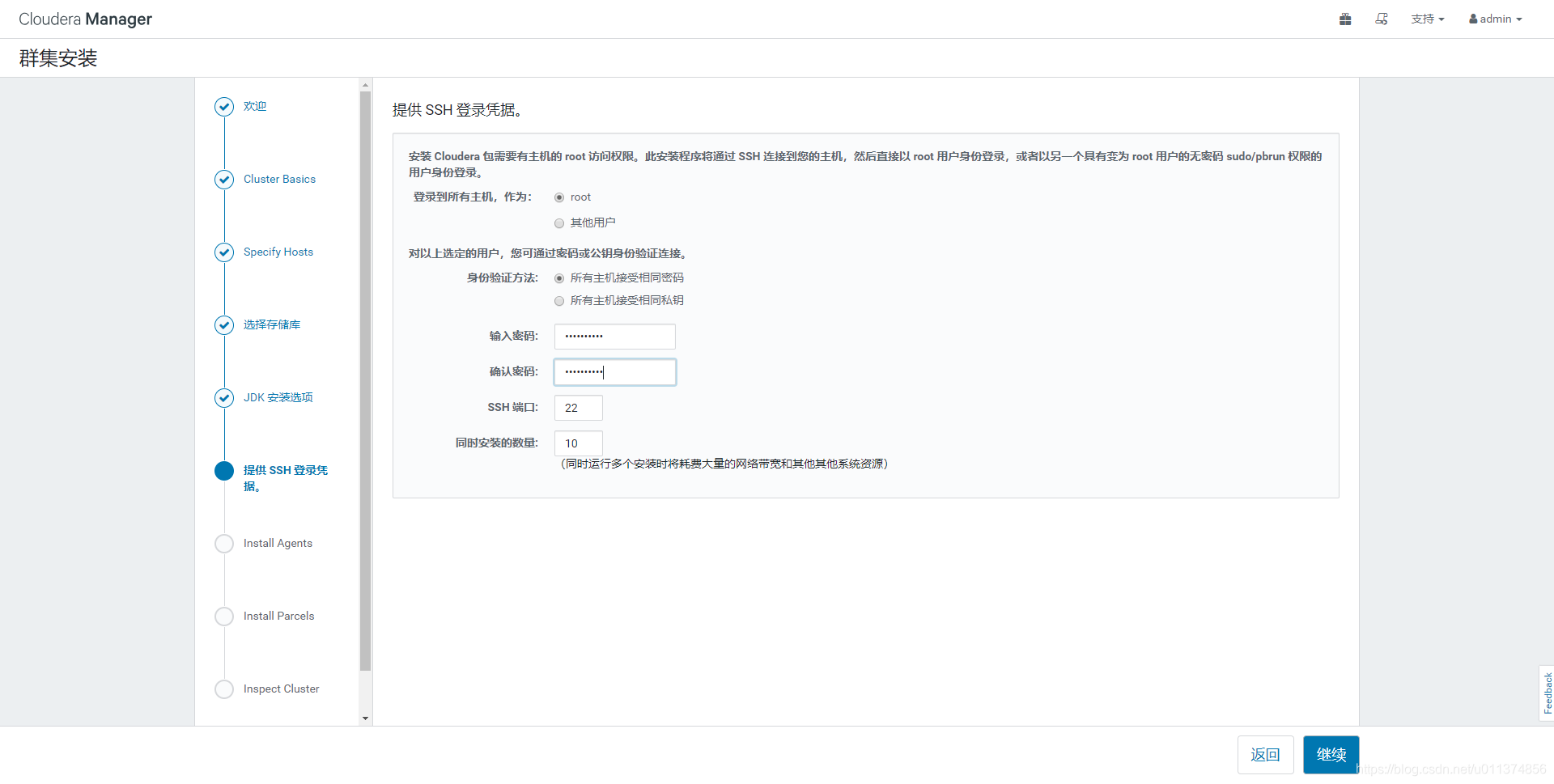The width and height of the screenshot is (1554, 784).
Task: Open the 支持 dropdown menu
Action: [1428, 19]
